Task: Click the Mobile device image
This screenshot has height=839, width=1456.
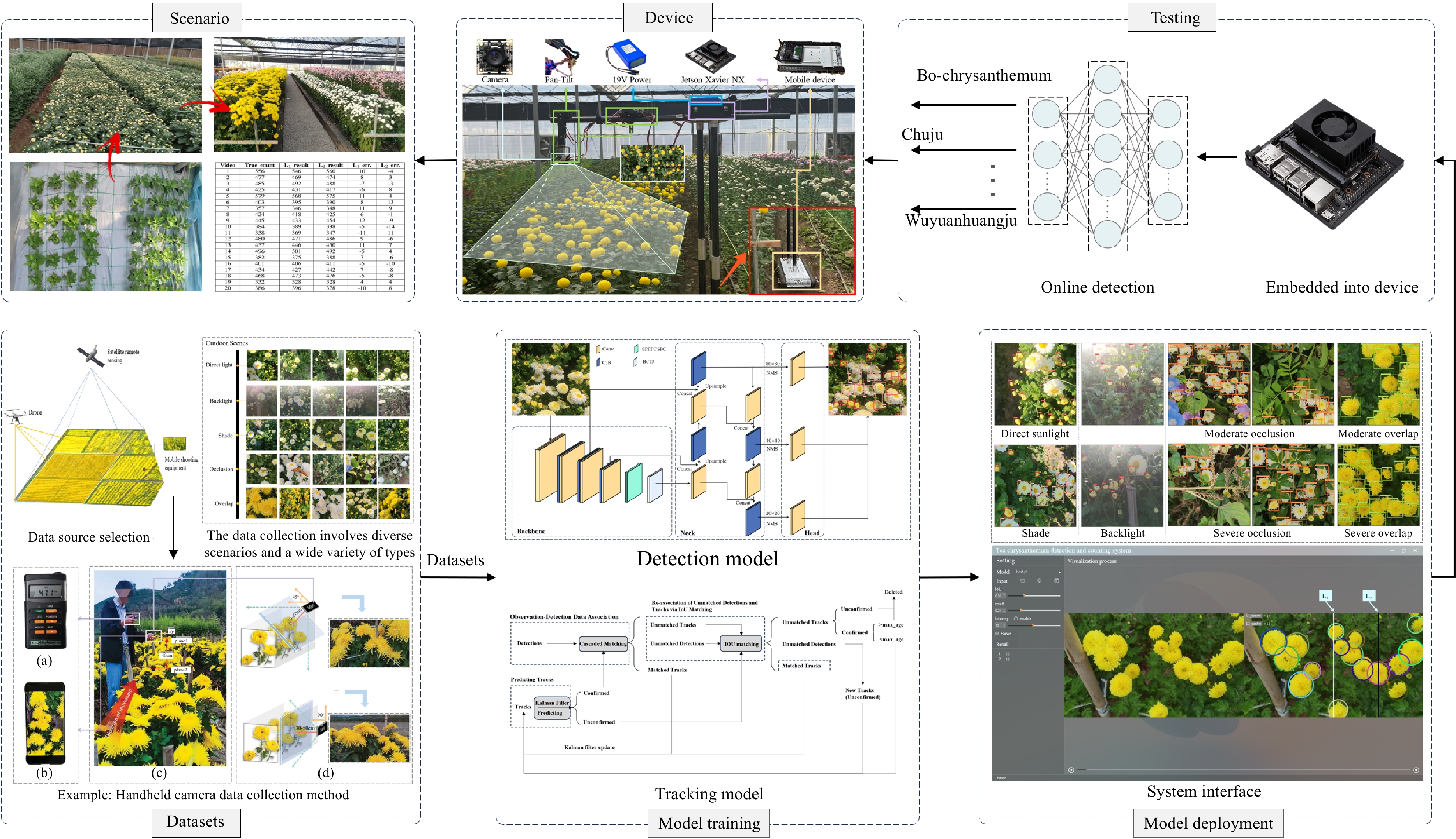Action: (x=810, y=56)
